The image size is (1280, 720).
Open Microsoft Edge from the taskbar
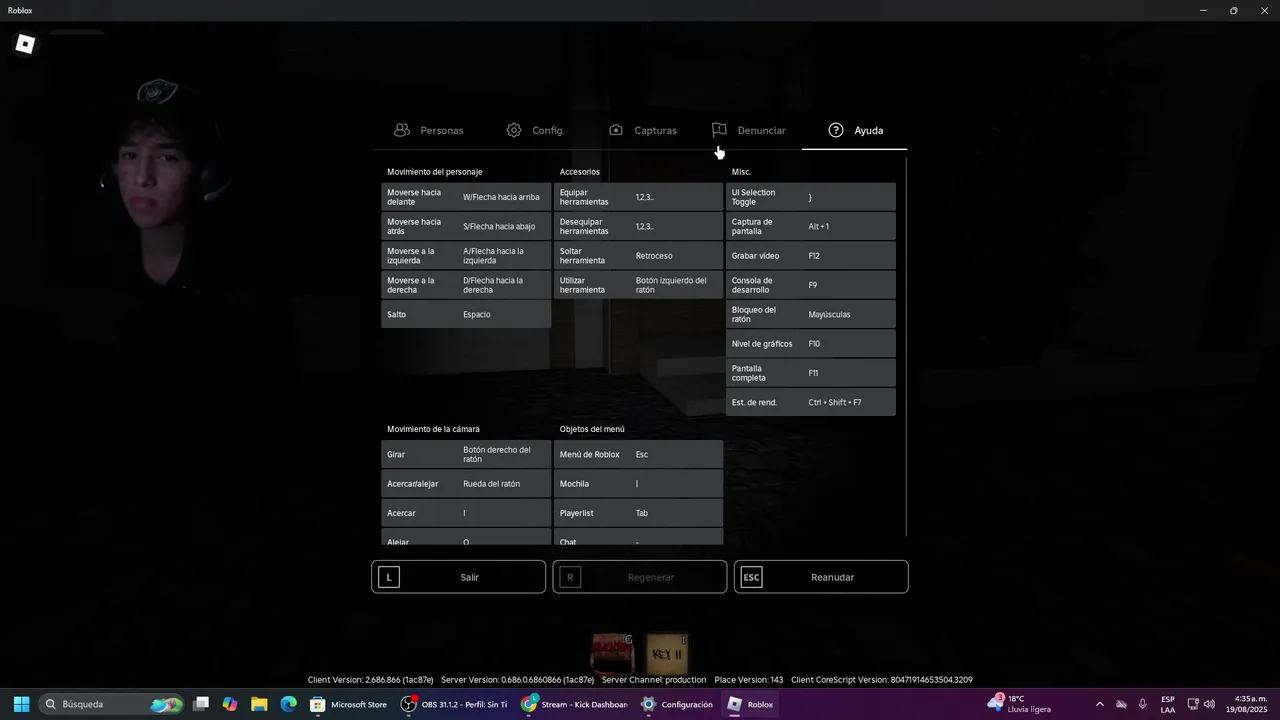click(x=288, y=704)
